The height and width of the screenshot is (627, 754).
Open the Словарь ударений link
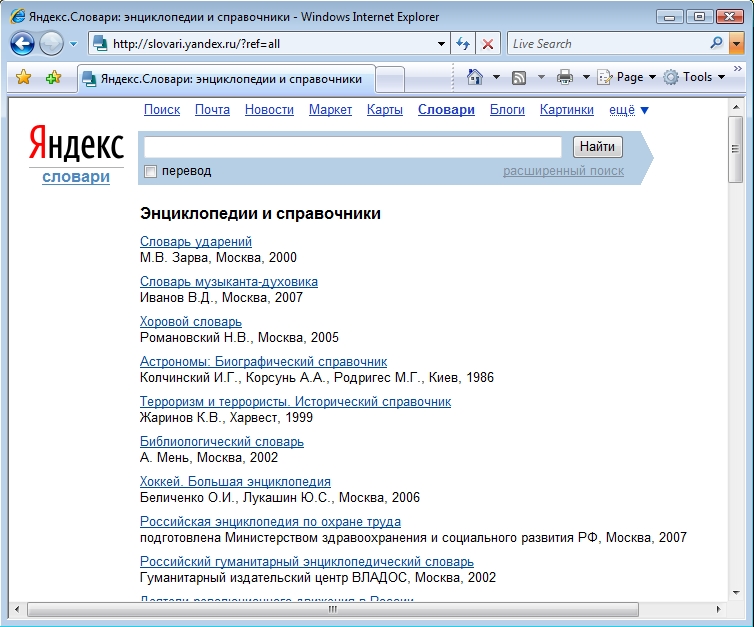coord(196,241)
